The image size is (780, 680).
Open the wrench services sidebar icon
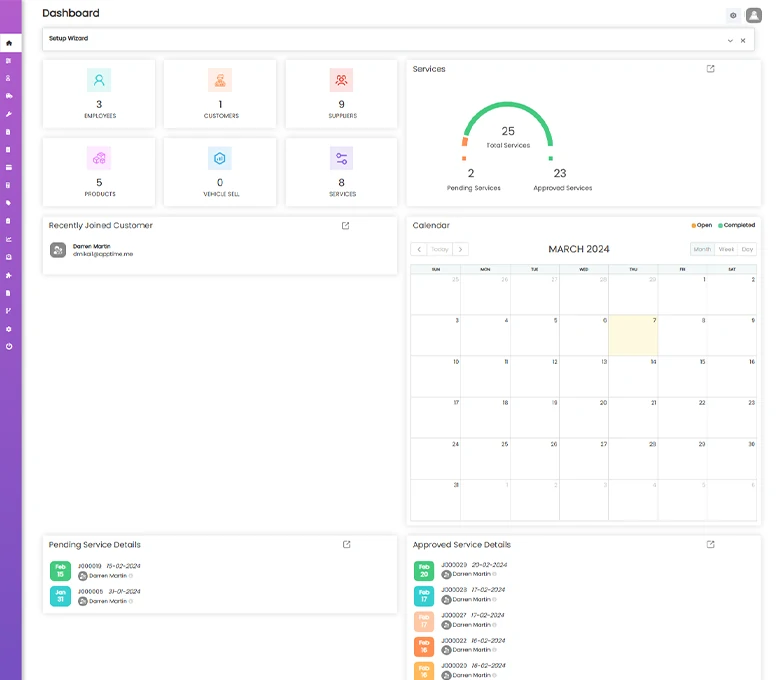pos(8,114)
